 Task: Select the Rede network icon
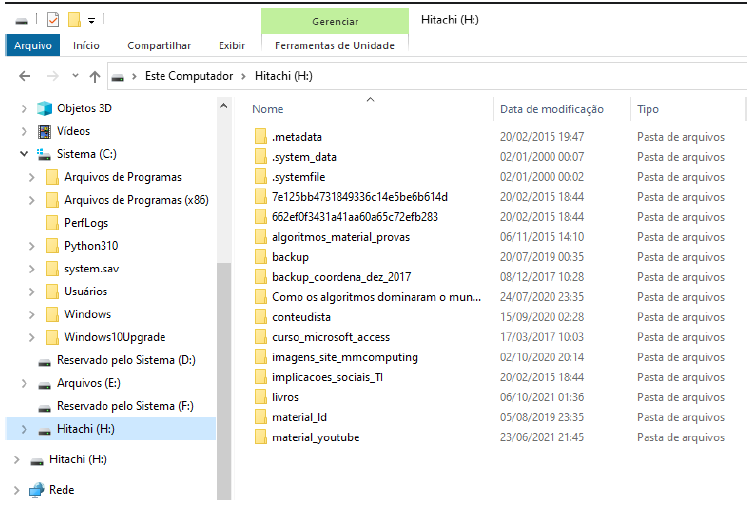36,490
